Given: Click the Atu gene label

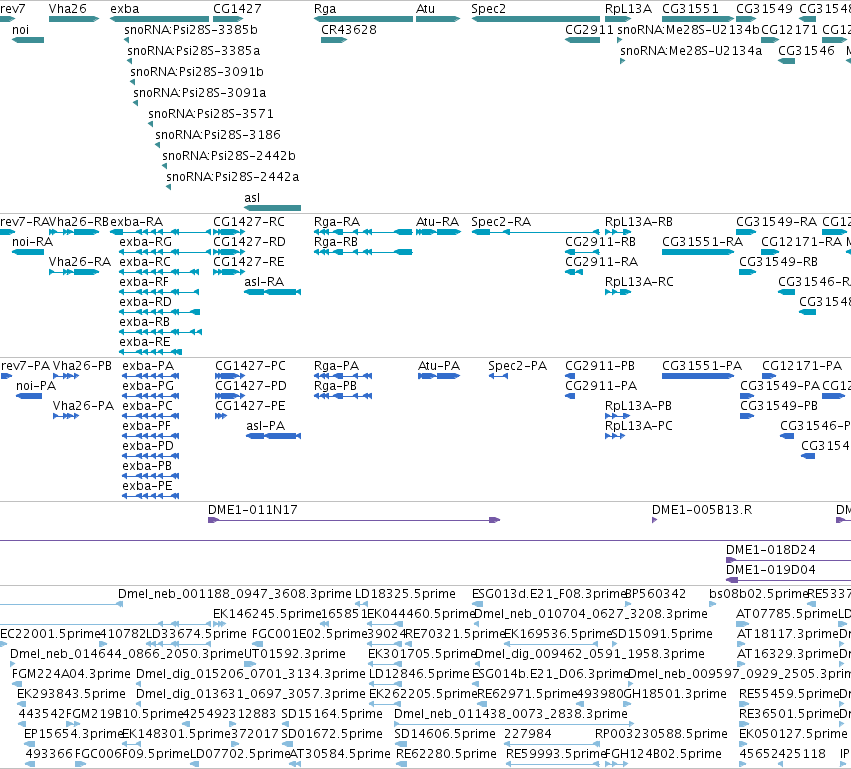Looking at the screenshot, I should 426,9.
